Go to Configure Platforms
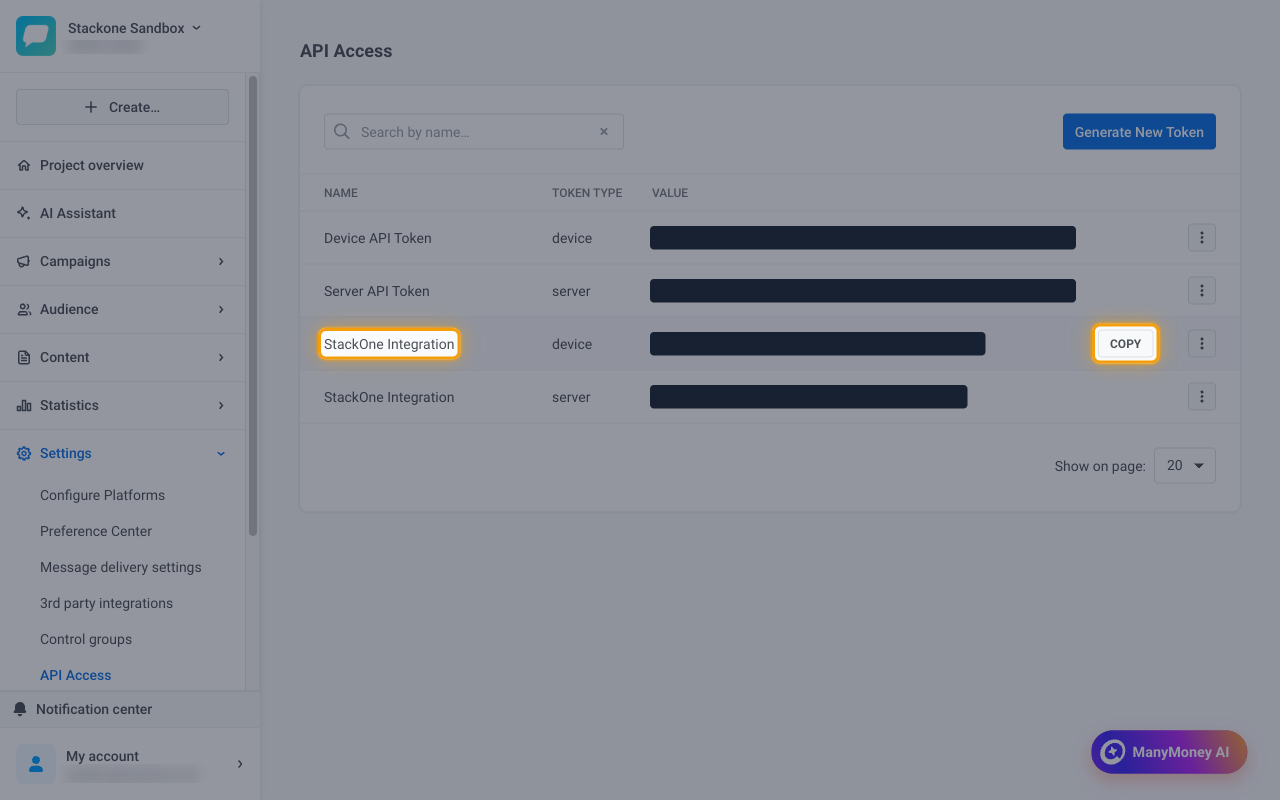 coord(102,495)
